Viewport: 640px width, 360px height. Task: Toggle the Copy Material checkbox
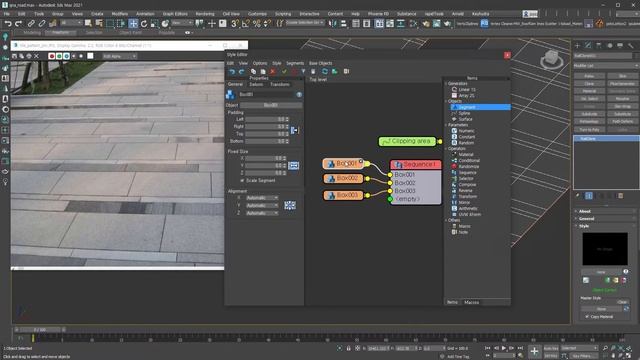coord(587,316)
